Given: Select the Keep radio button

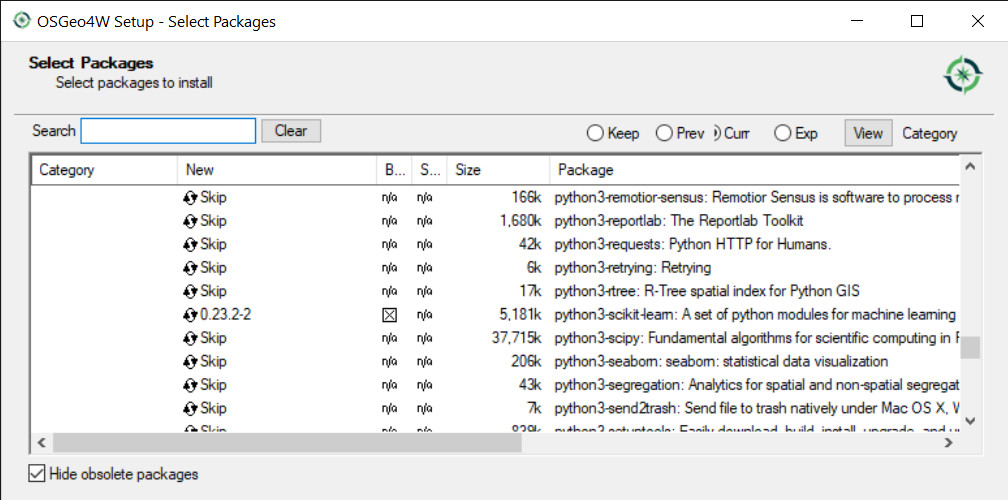Looking at the screenshot, I should click(595, 134).
